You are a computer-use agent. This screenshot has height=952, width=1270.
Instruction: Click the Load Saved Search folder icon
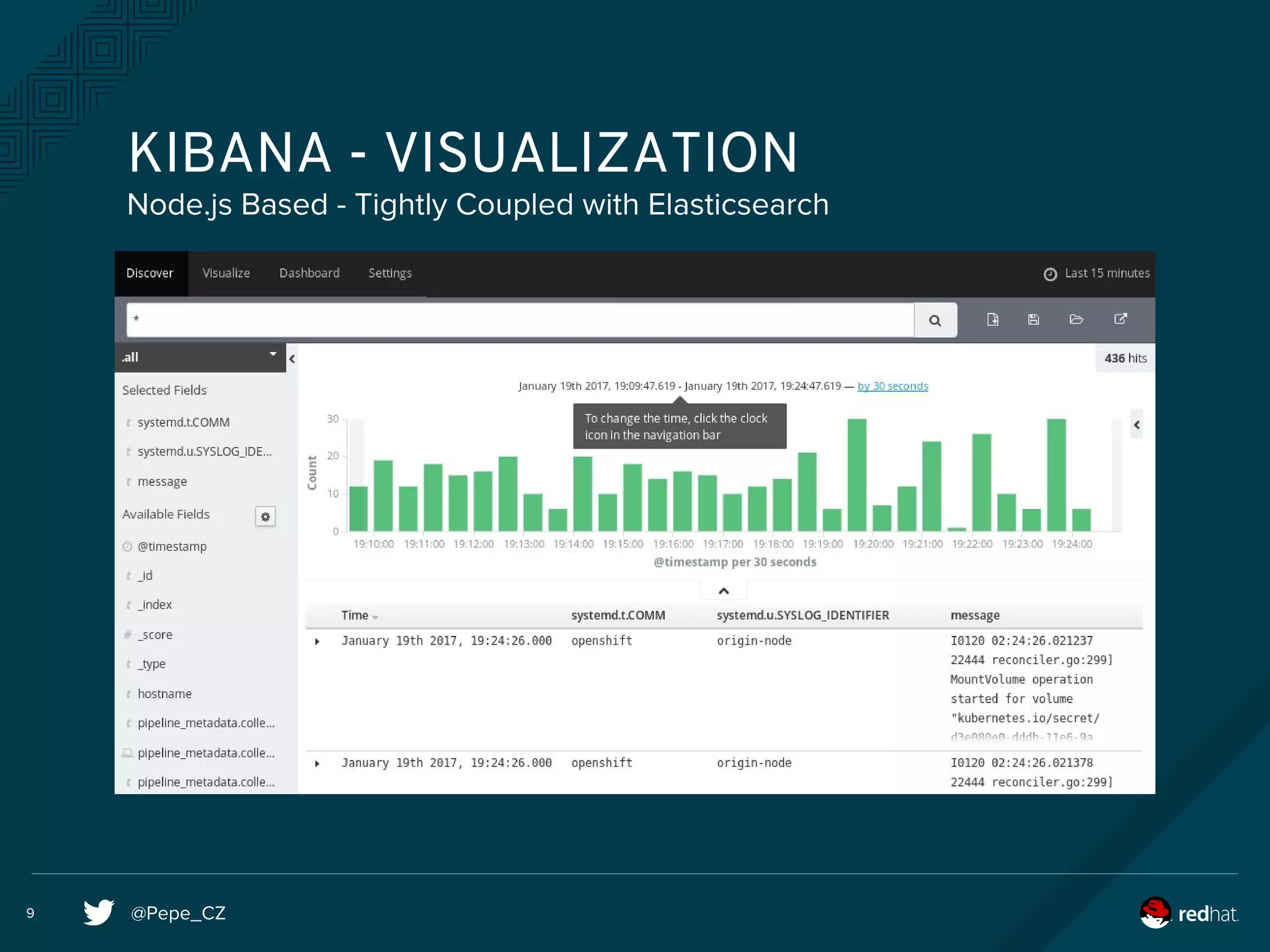[x=1077, y=319]
